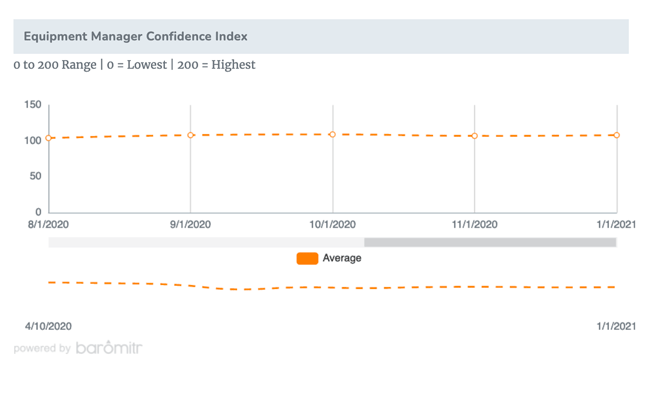The image size is (650, 402).
Task: Toggle the Average series legend label
Action: [x=342, y=258]
